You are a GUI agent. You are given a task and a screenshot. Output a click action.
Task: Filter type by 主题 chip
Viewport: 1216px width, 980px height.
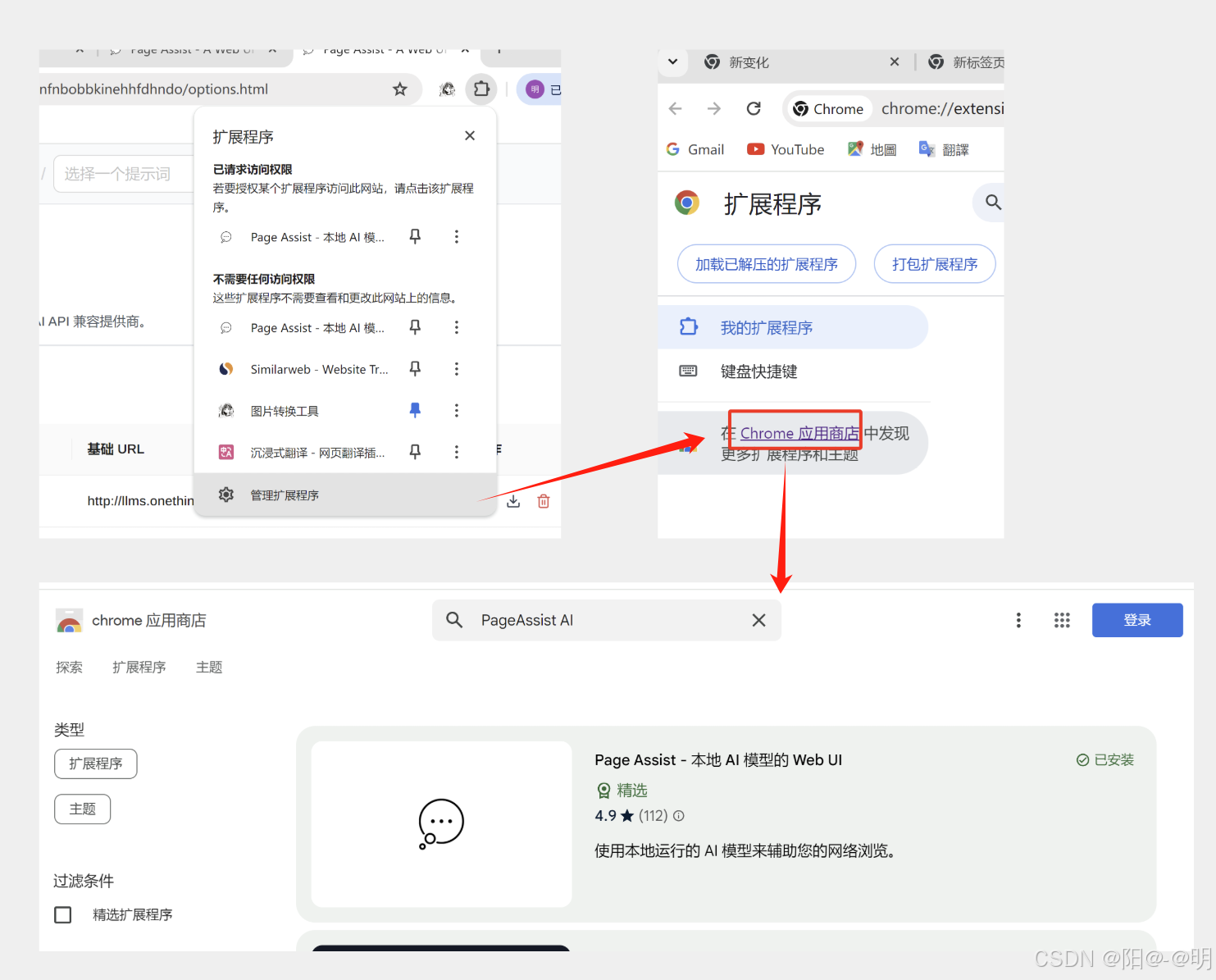83,809
